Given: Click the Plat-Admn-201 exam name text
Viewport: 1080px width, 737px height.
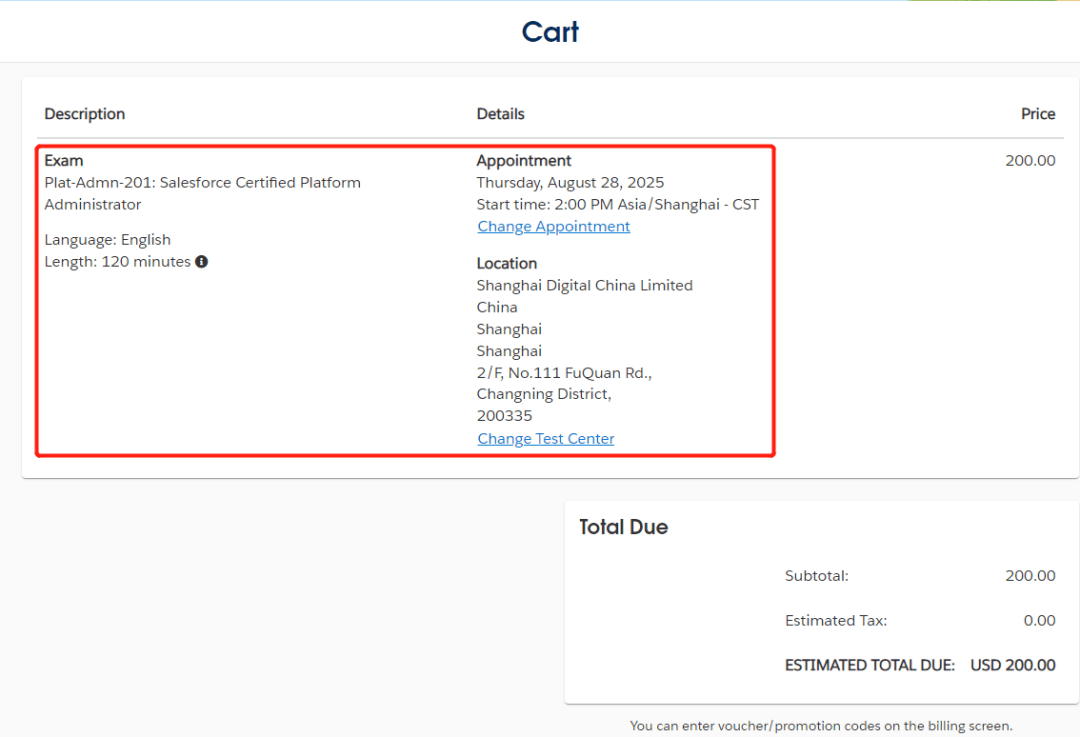Looking at the screenshot, I should click(x=202, y=183).
